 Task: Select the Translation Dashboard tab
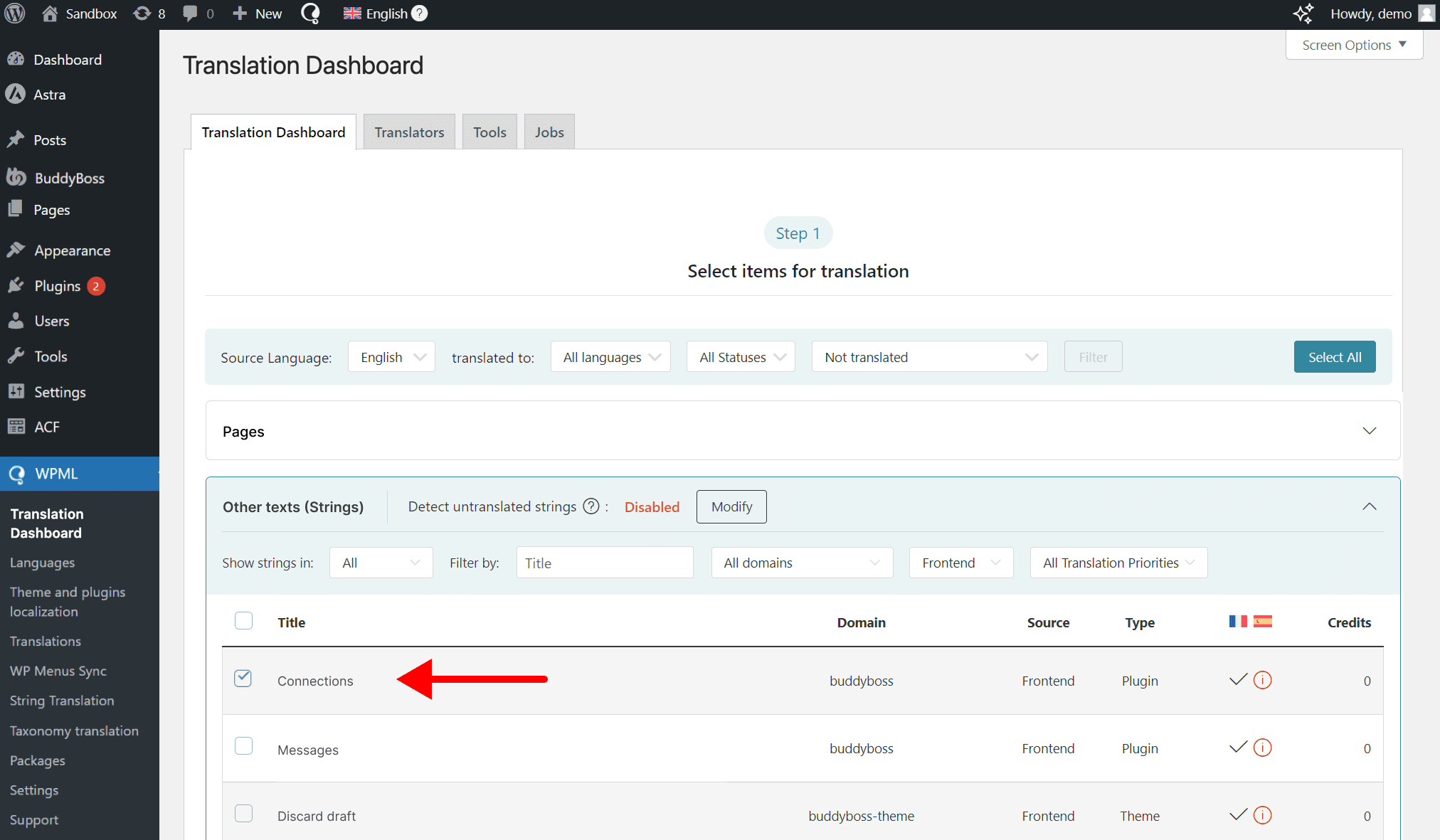point(273,132)
